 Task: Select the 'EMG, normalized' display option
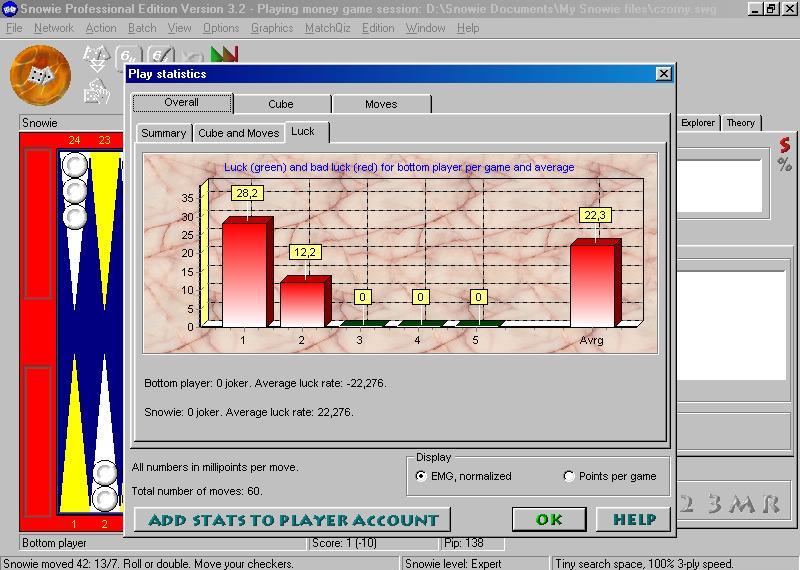421,476
